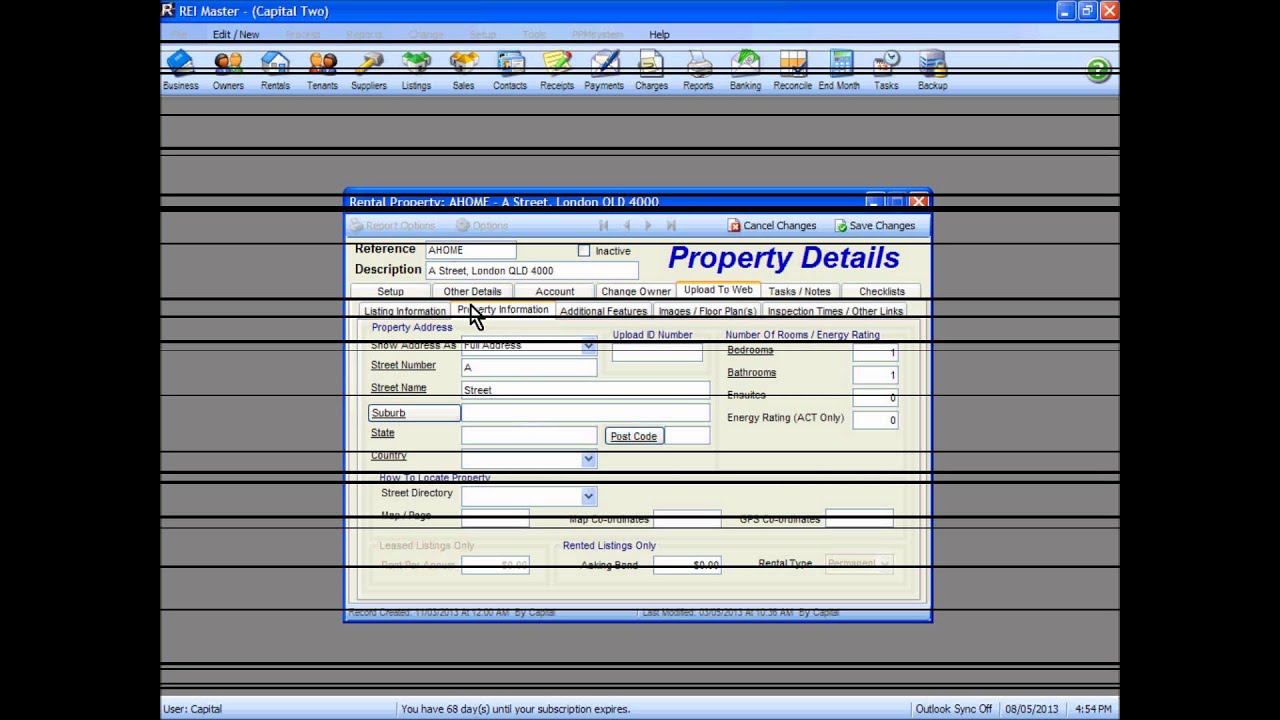This screenshot has height=720, width=1280.
Task: Click the Ensuites number field
Action: 875,398
